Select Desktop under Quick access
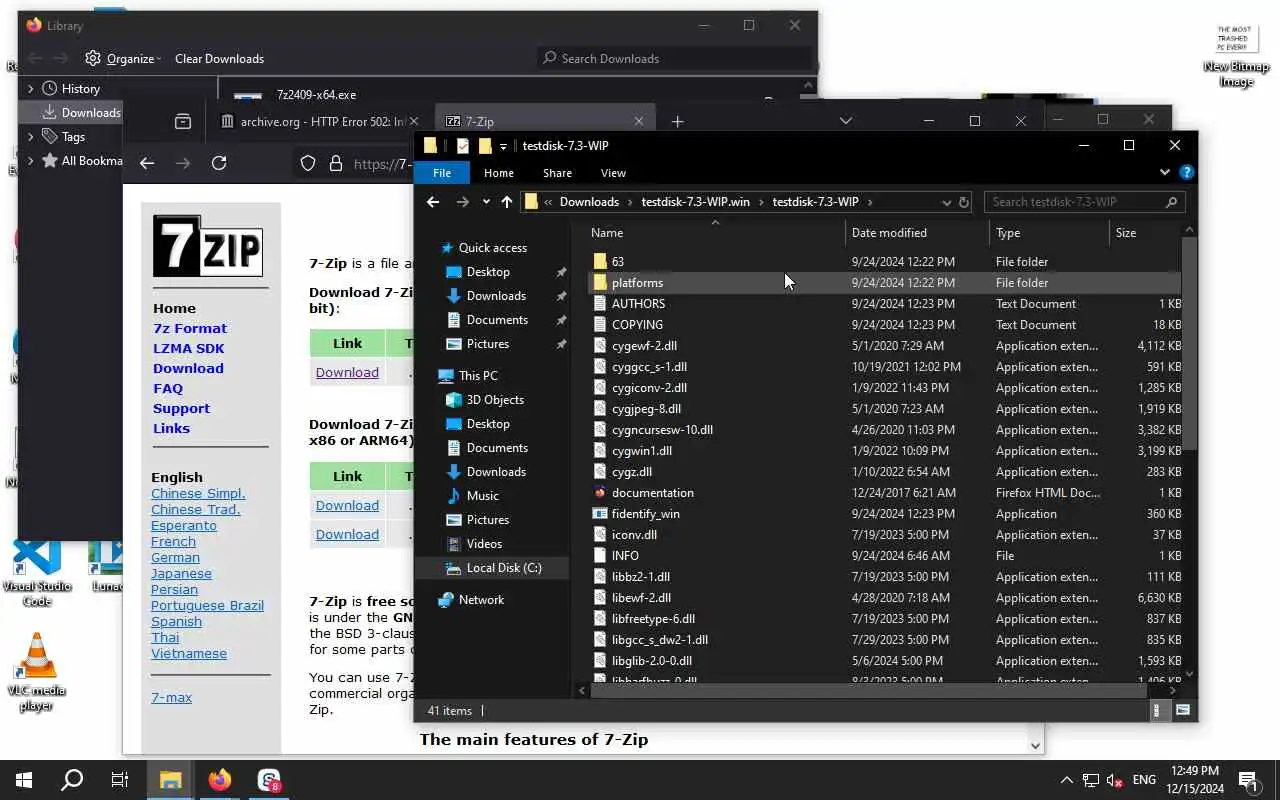 point(488,272)
